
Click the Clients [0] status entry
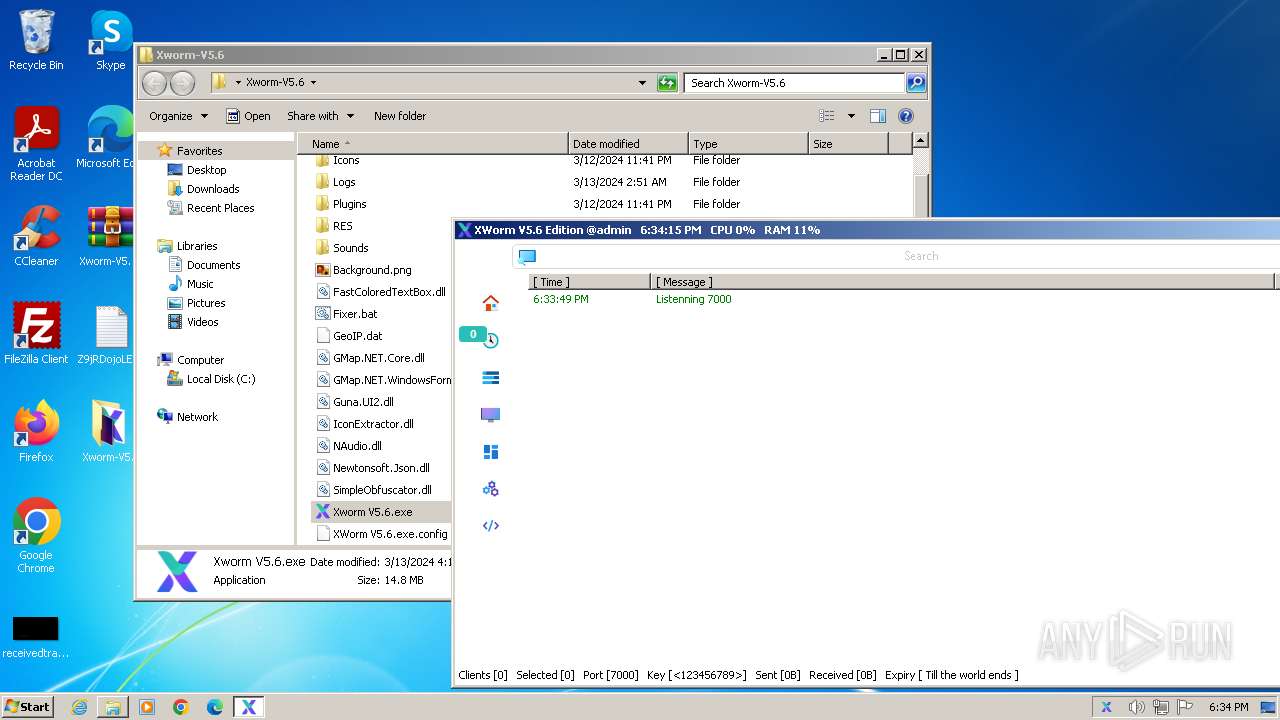click(x=483, y=675)
